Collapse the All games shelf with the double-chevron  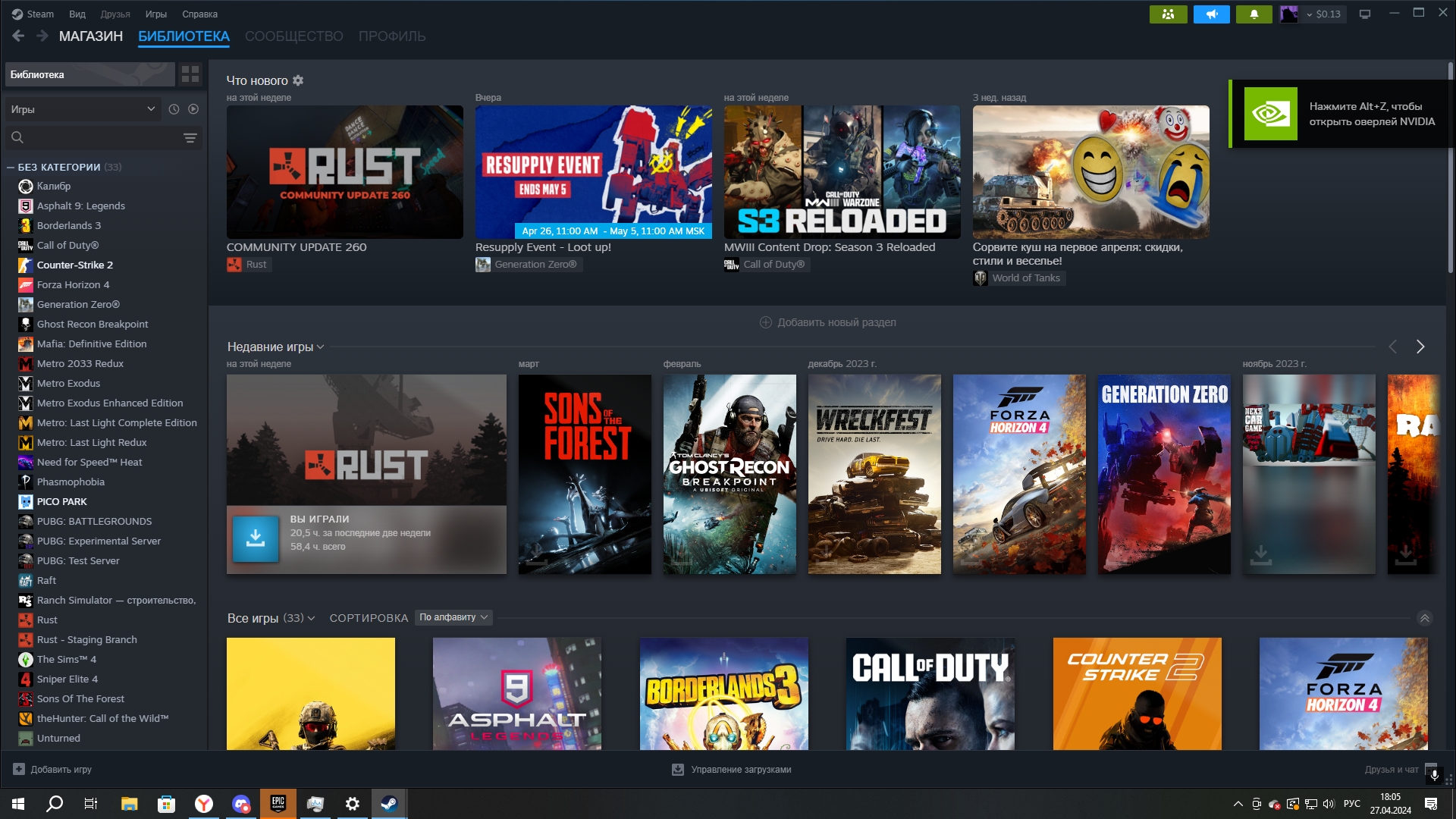1425,618
